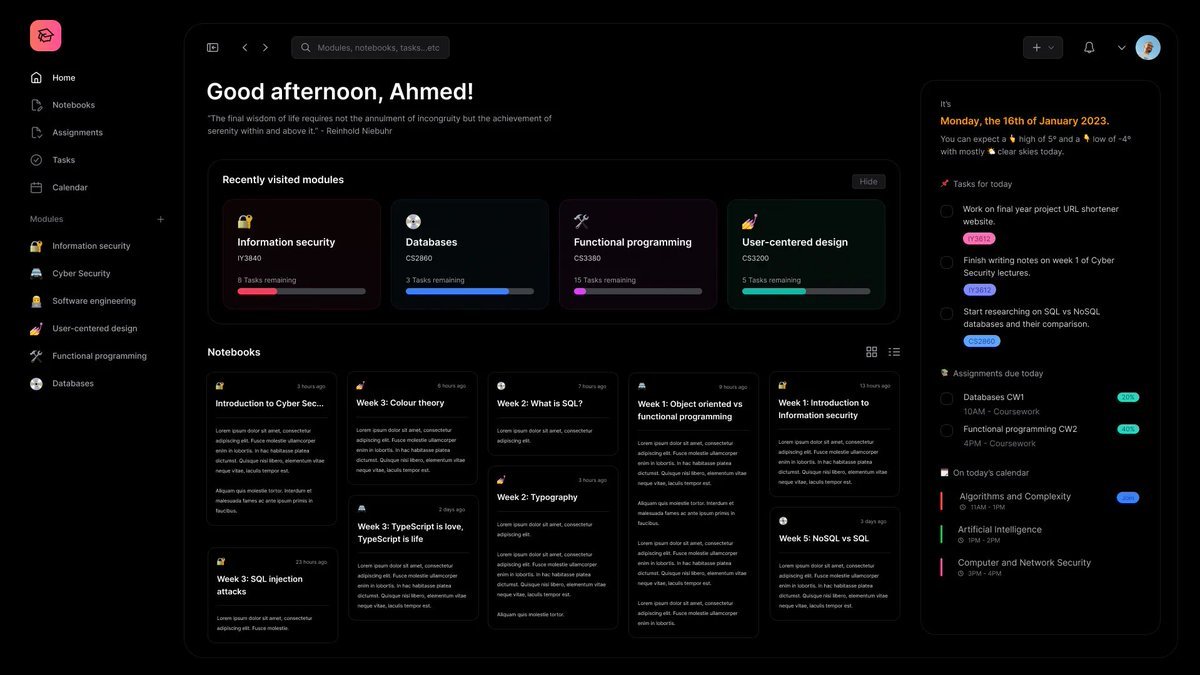Screen dimensions: 1200x675
Task: Focus the modules, notebooks, tasks search field
Action: point(370,47)
